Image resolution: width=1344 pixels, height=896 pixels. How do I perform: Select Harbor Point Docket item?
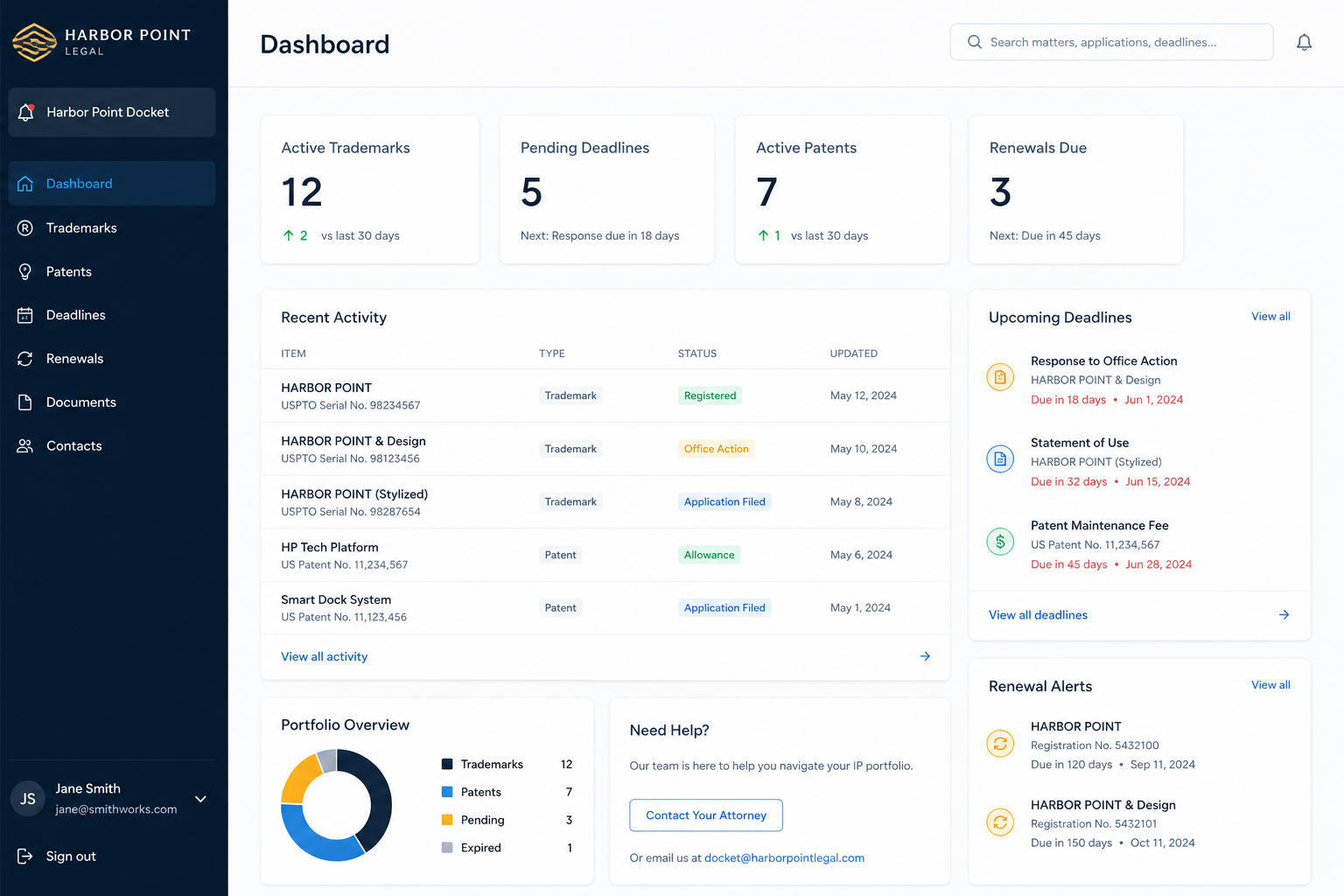coord(112,112)
